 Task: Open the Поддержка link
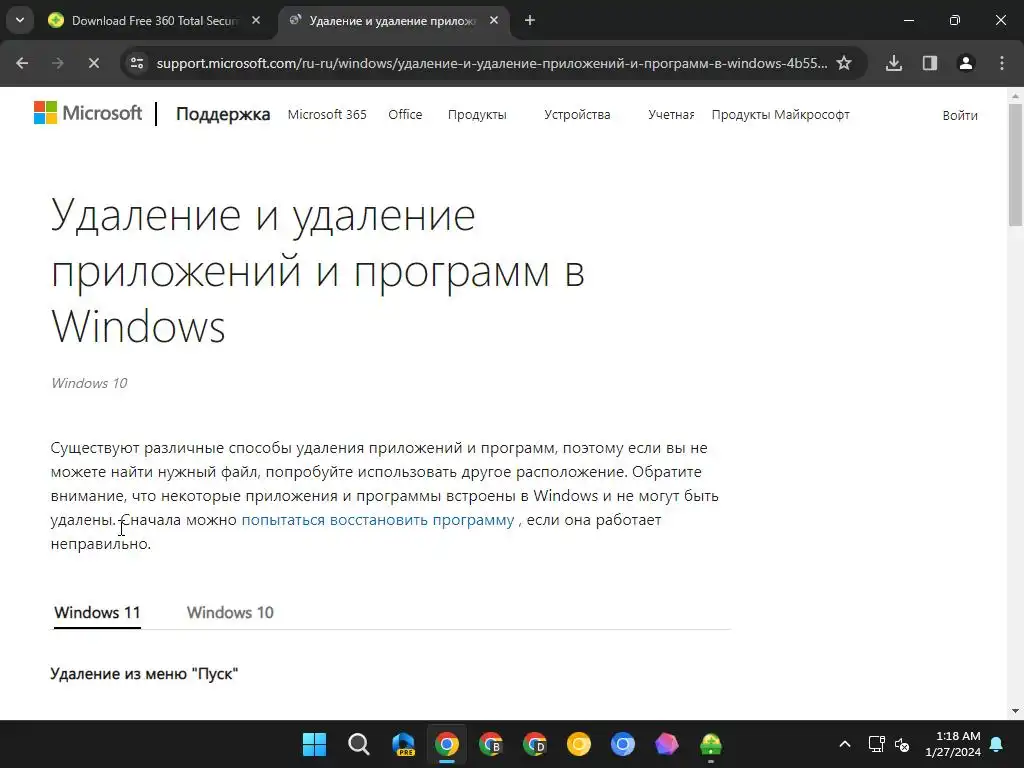pos(223,114)
